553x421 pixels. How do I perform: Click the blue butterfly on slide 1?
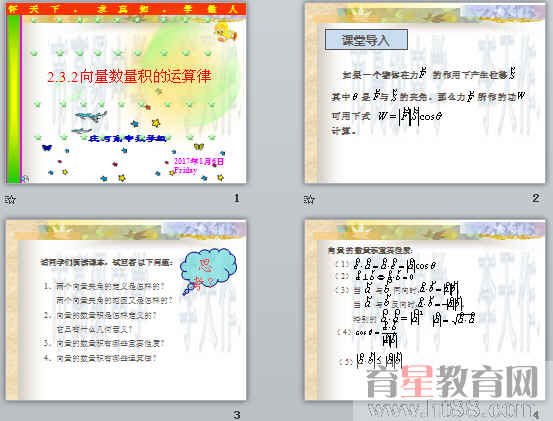(x=47, y=147)
